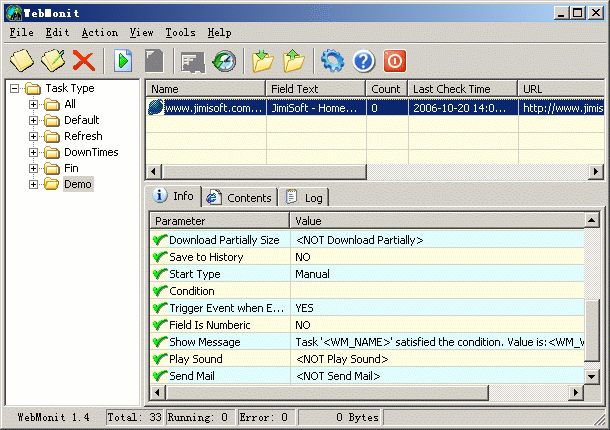
Task: Switch to the Log tab
Action: click(x=305, y=198)
